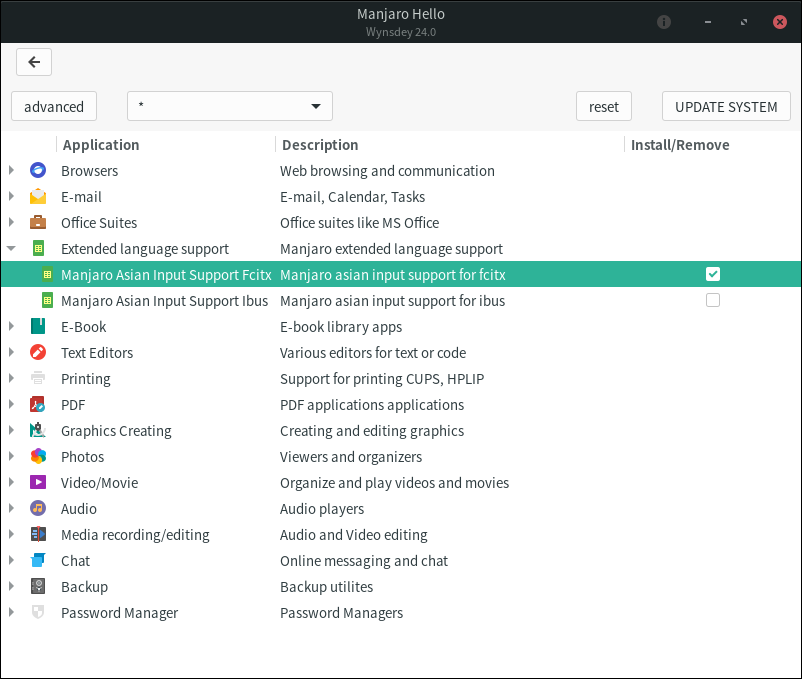Select the Browsers category row
802x679 pixels.
click(x=401, y=170)
